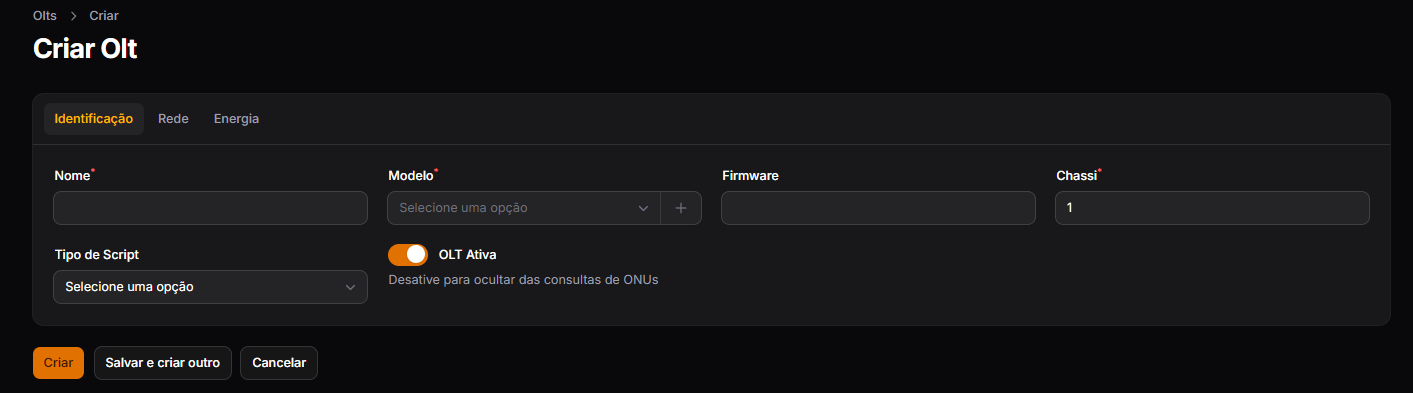Submit the form with the orange Criar button
Screen dimensions: 1413x393
coord(58,363)
